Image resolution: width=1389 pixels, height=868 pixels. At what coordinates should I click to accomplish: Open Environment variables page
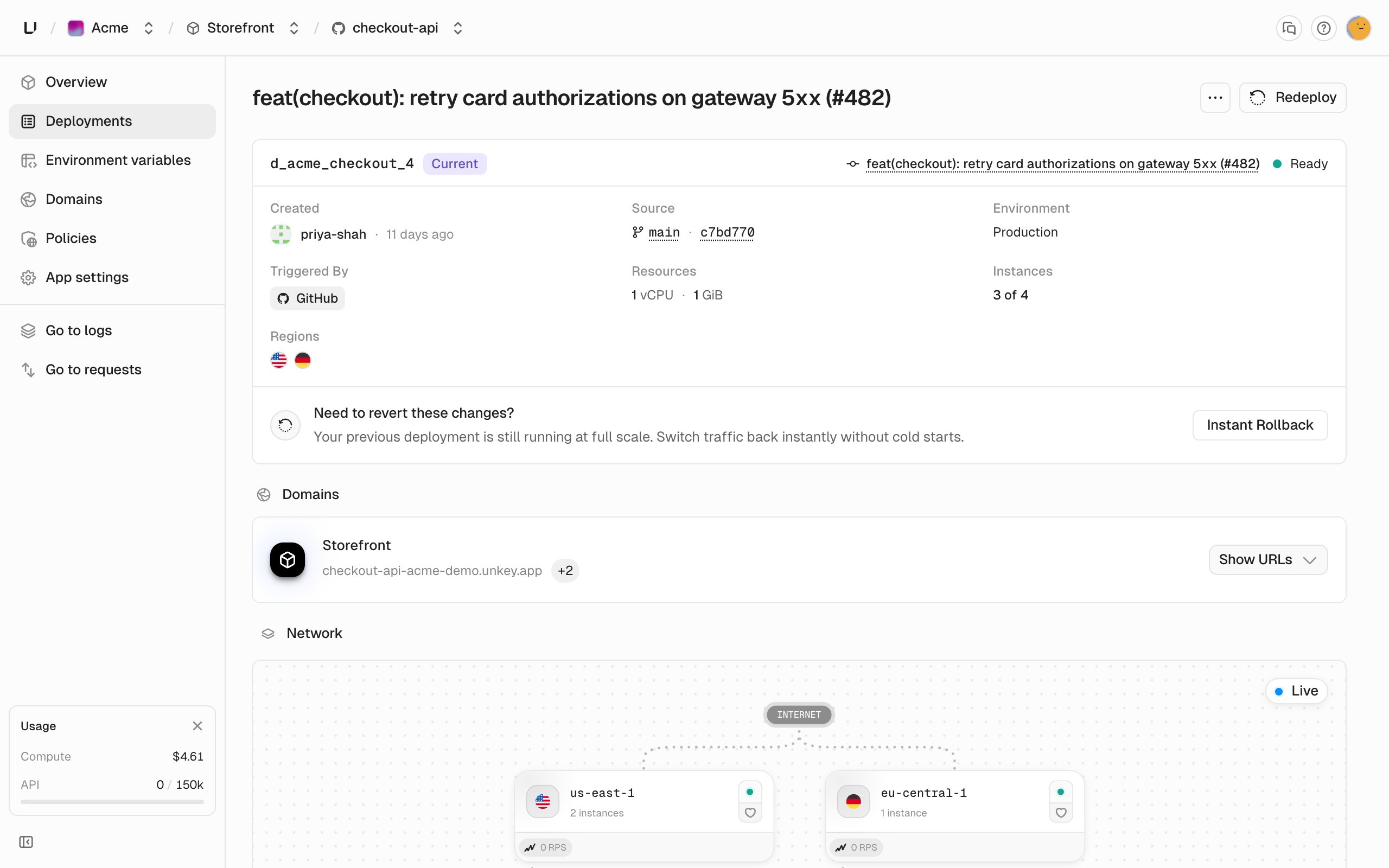click(x=112, y=160)
